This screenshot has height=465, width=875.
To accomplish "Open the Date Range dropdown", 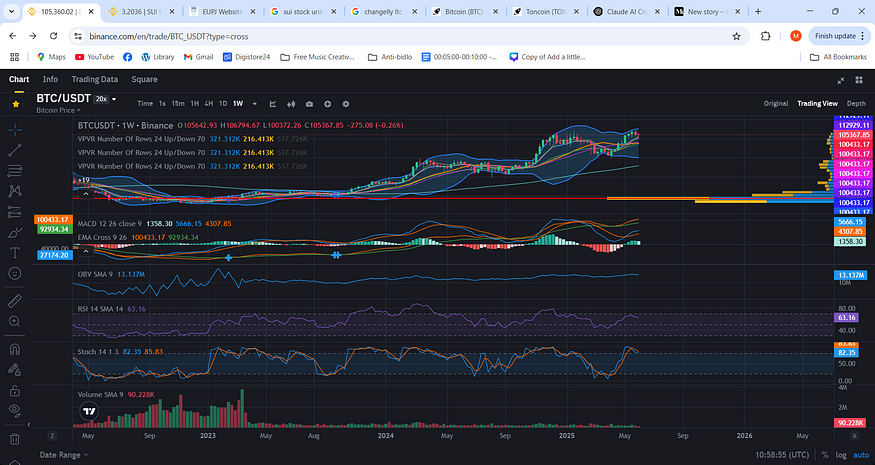I will click(64, 455).
